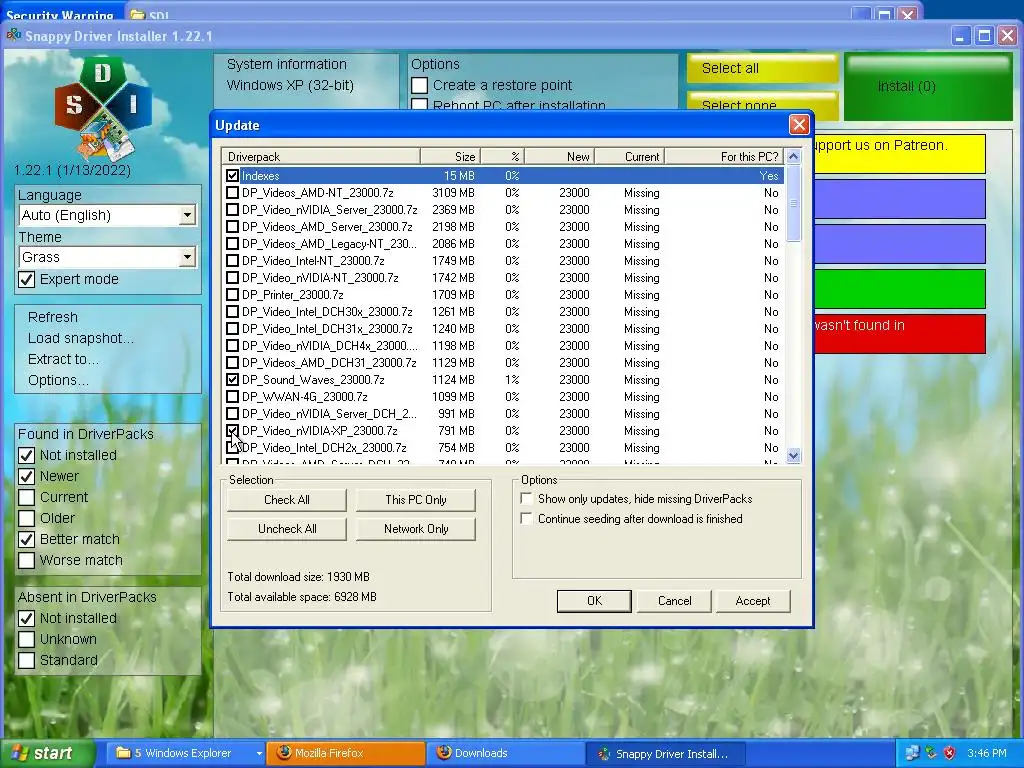Expand the Windows Explorer taskbar group arrow
1024x768 pixels.
click(259, 754)
